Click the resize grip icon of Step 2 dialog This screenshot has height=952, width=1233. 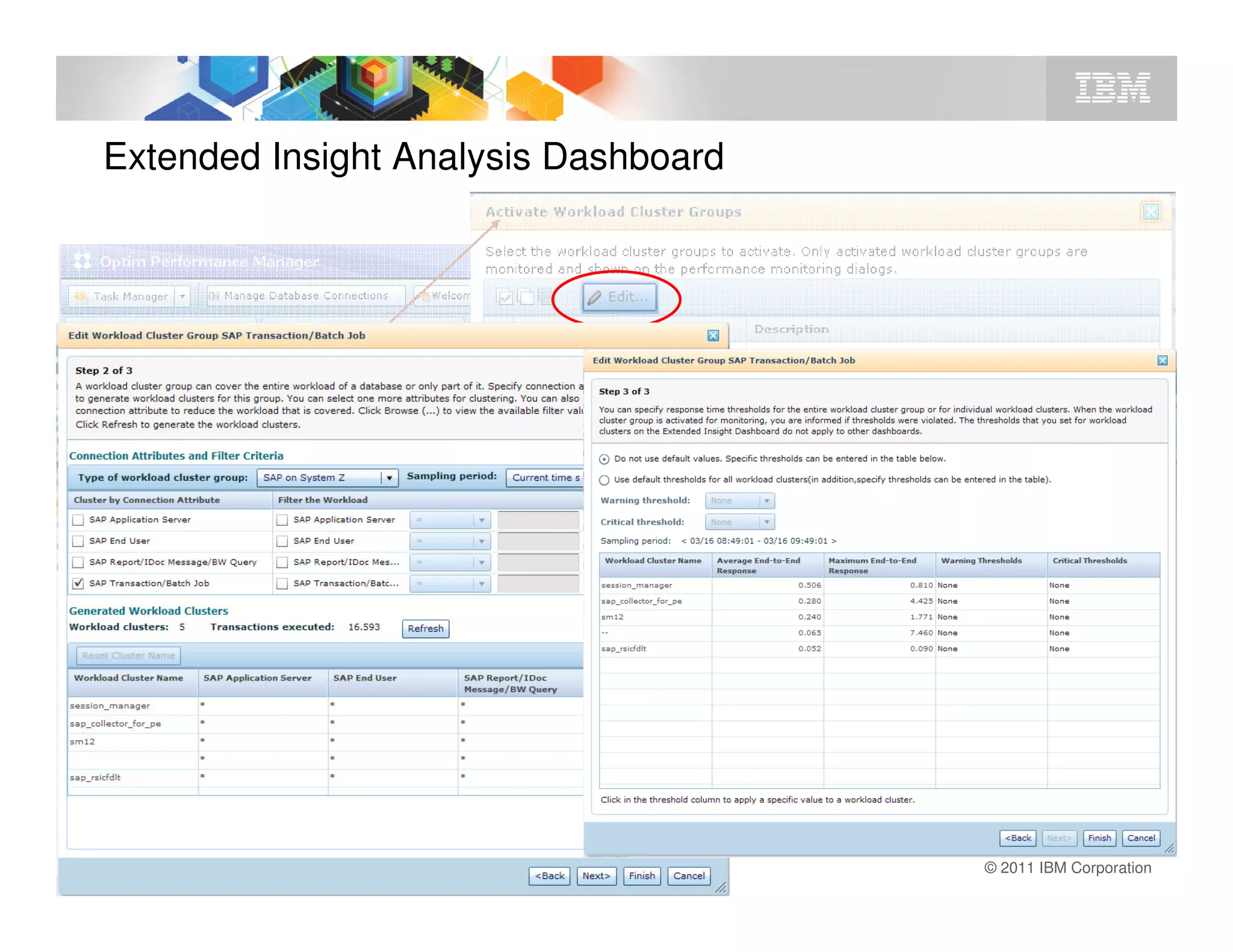click(x=721, y=888)
